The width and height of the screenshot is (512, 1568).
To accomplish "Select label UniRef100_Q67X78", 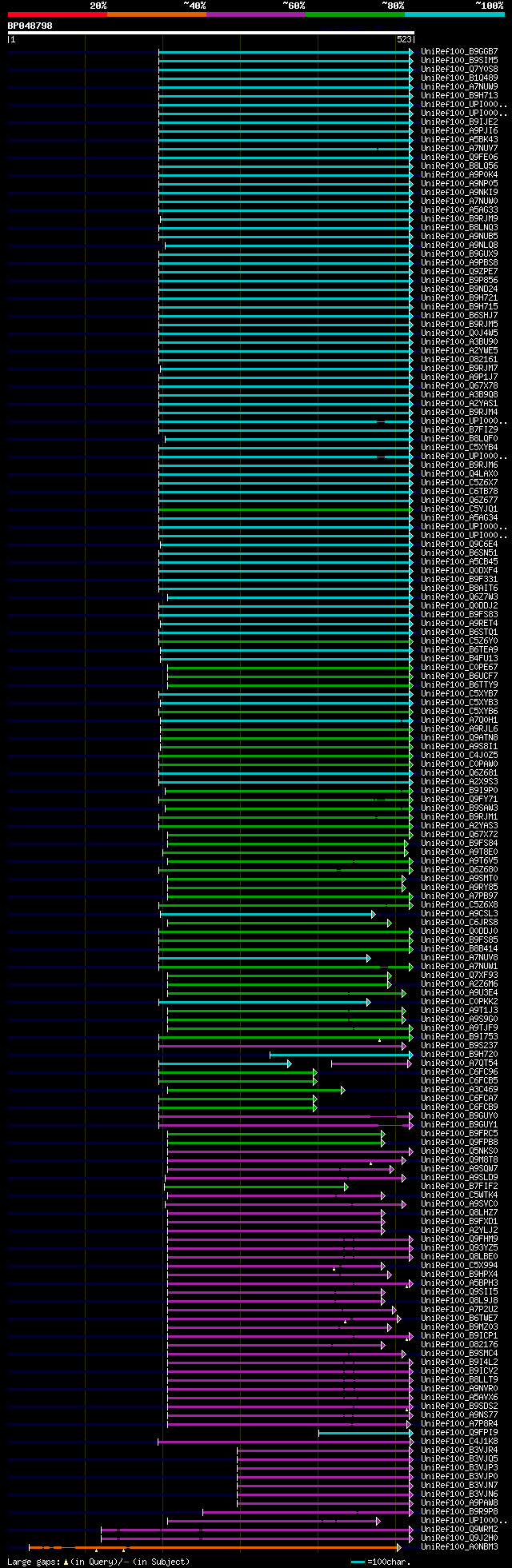I will [459, 385].
